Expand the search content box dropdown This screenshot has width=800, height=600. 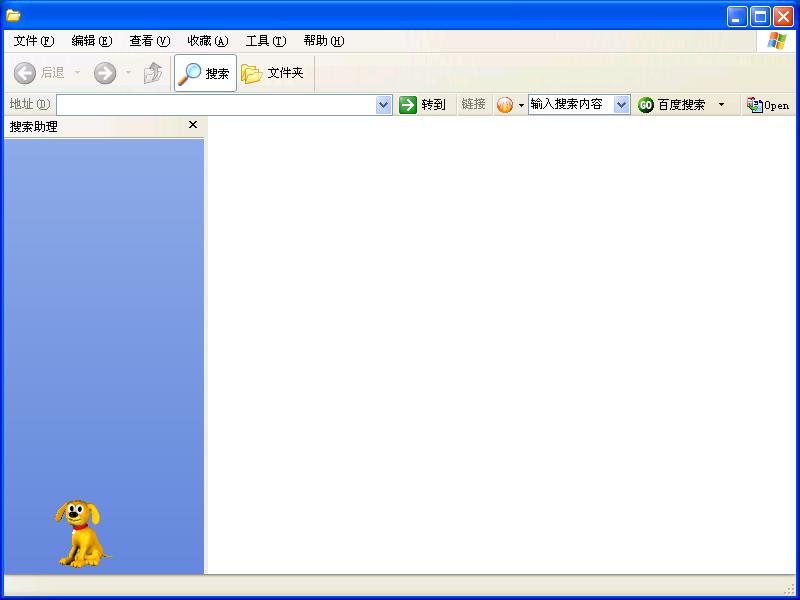621,105
